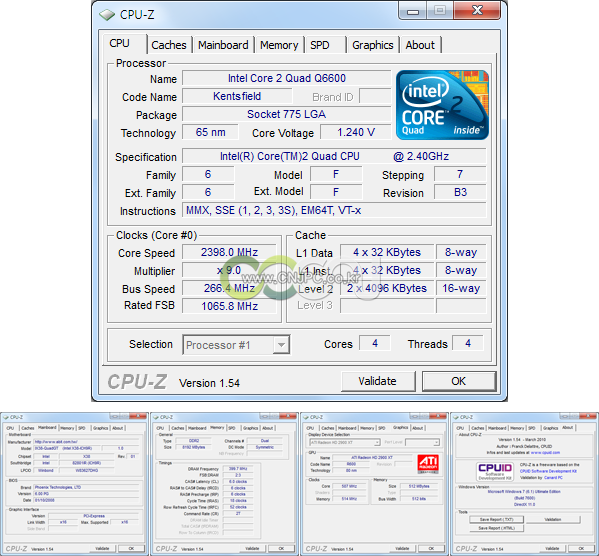599x556 pixels.
Task: Click the Socket 775 LGA package field
Action: (x=287, y=114)
